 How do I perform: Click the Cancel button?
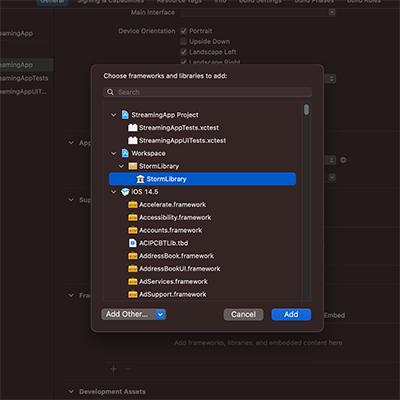click(x=243, y=314)
